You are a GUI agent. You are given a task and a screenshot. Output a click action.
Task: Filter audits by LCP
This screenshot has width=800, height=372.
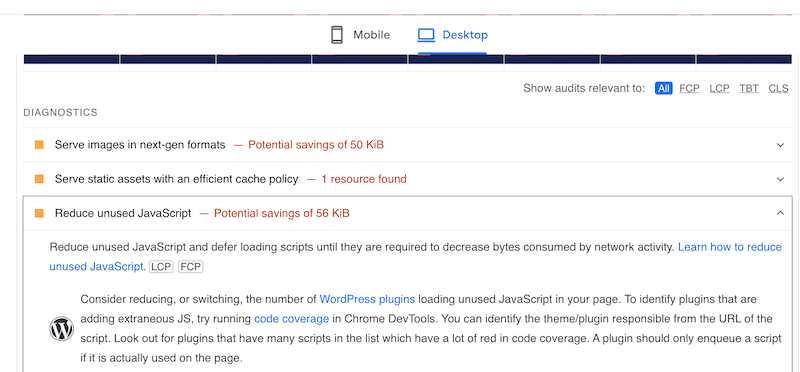point(719,88)
